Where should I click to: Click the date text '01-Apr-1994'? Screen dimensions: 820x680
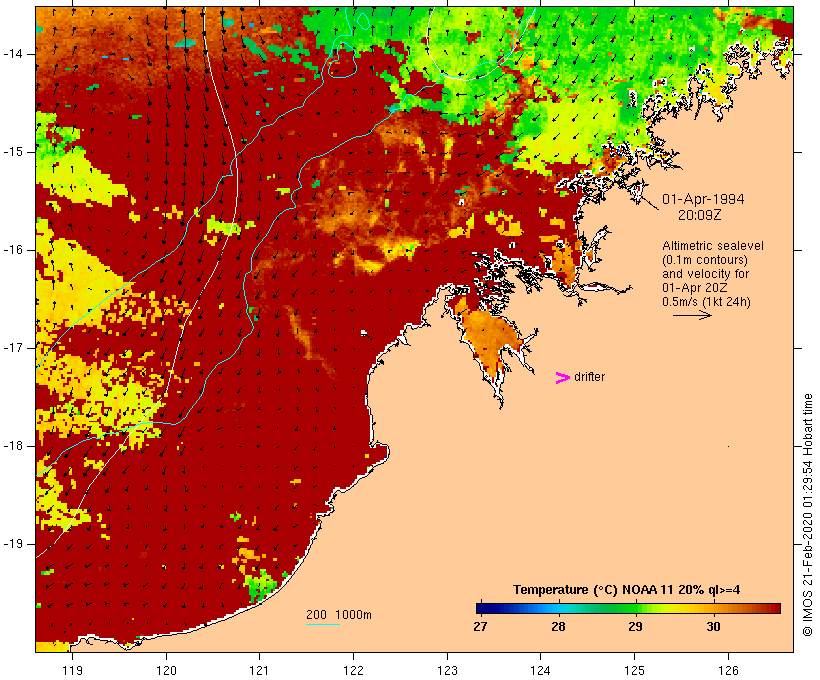[703, 199]
